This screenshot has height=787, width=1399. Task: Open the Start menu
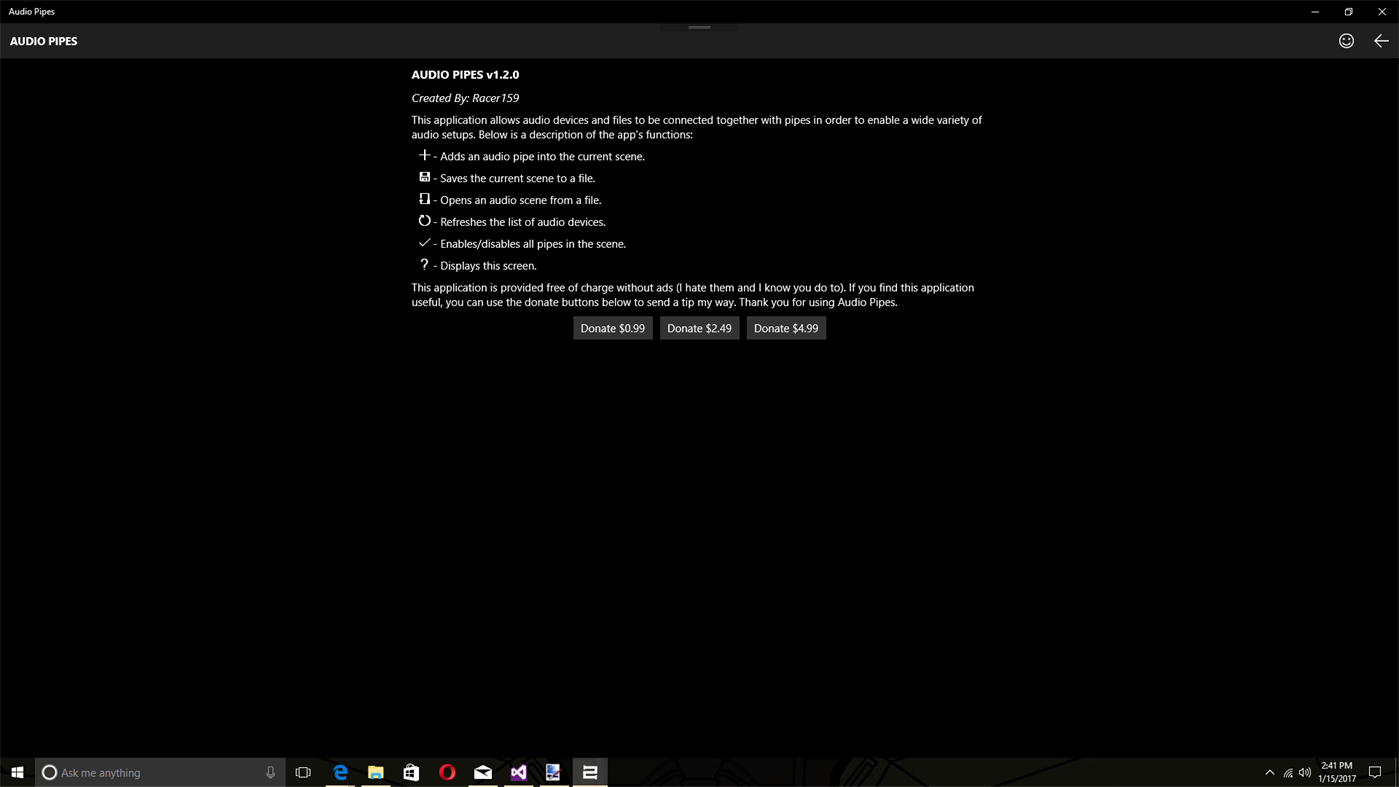[15, 771]
